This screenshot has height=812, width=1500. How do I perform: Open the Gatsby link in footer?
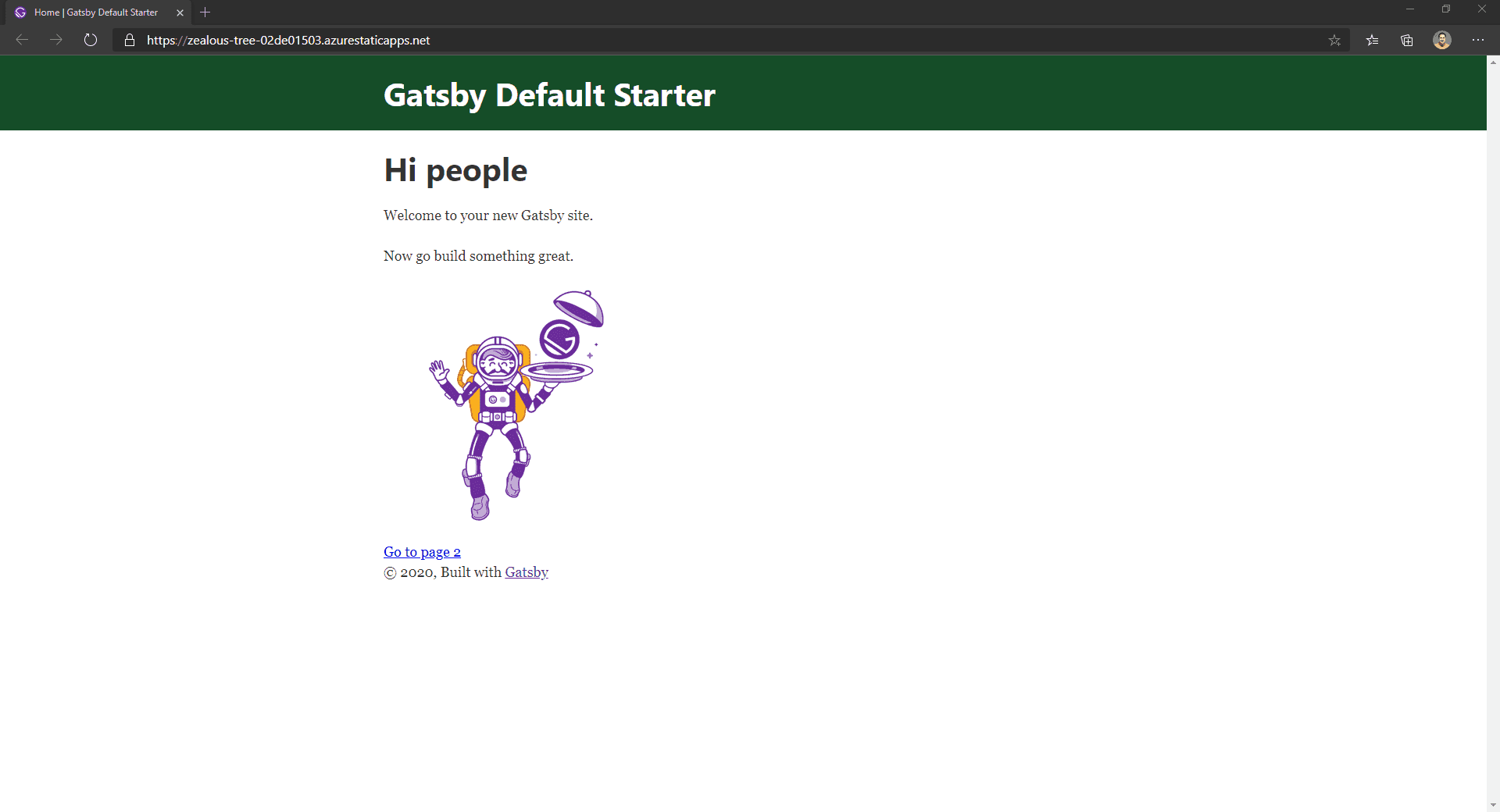tap(527, 572)
